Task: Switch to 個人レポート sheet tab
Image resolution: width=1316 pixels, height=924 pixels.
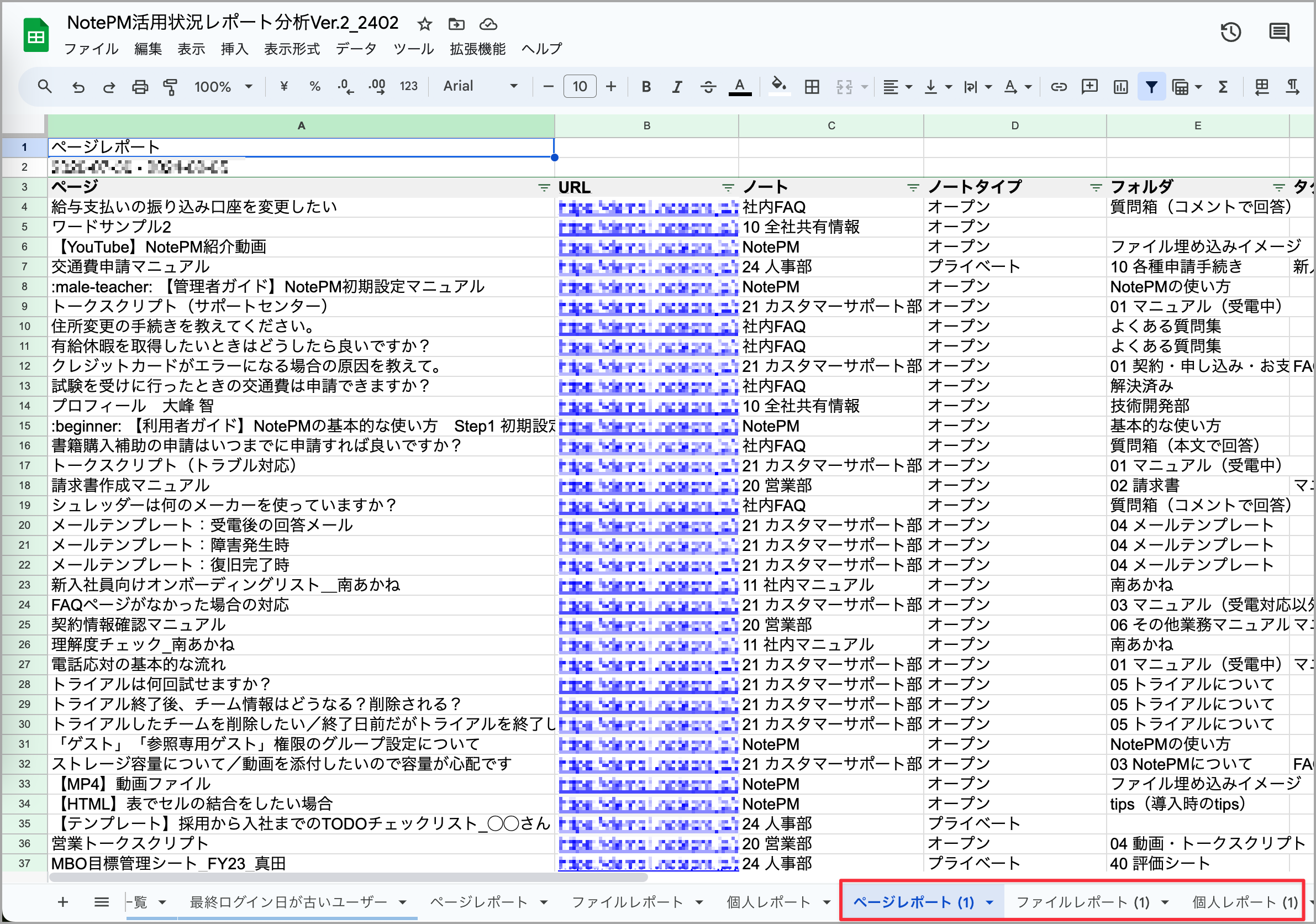Action: tap(768, 902)
